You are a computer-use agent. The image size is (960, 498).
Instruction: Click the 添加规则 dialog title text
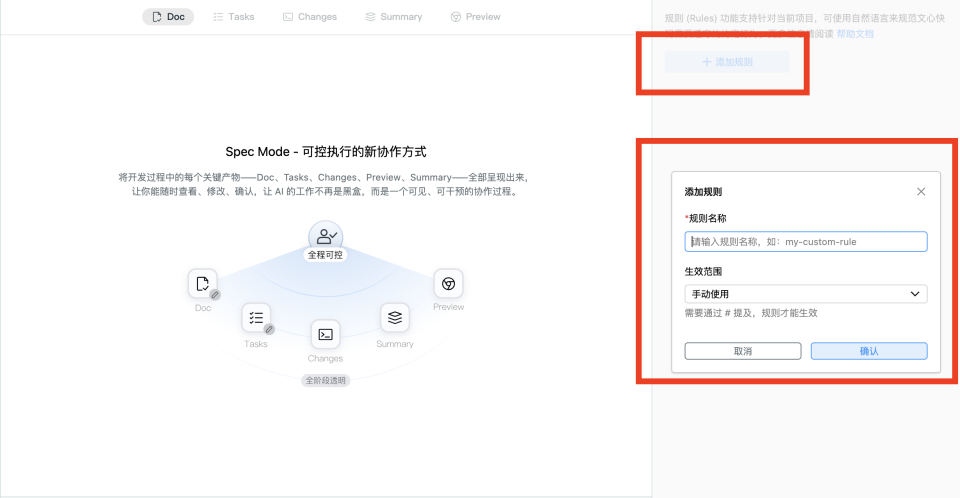[x=703, y=192]
